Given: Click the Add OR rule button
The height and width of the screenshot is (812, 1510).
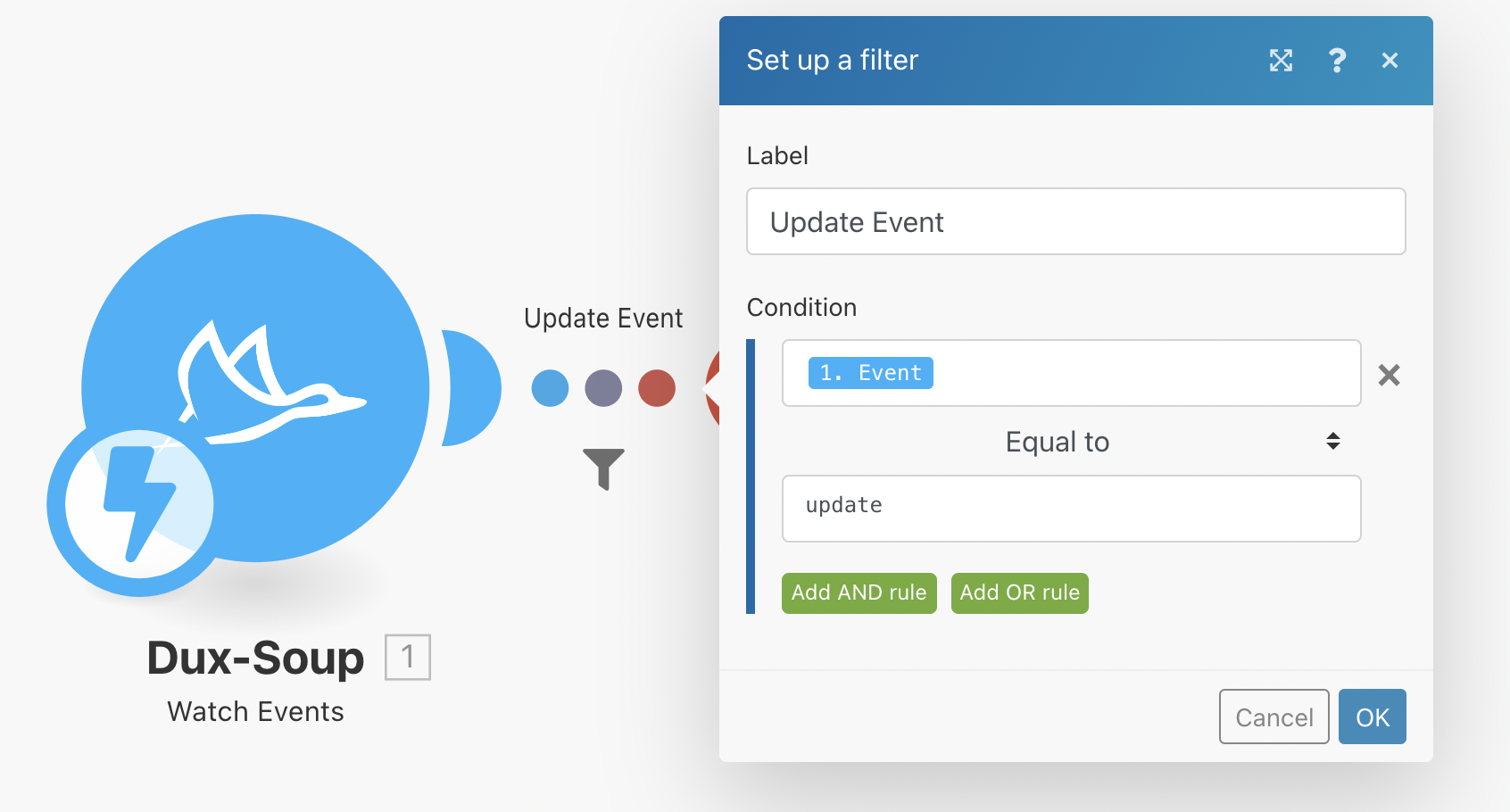Looking at the screenshot, I should click(1019, 593).
